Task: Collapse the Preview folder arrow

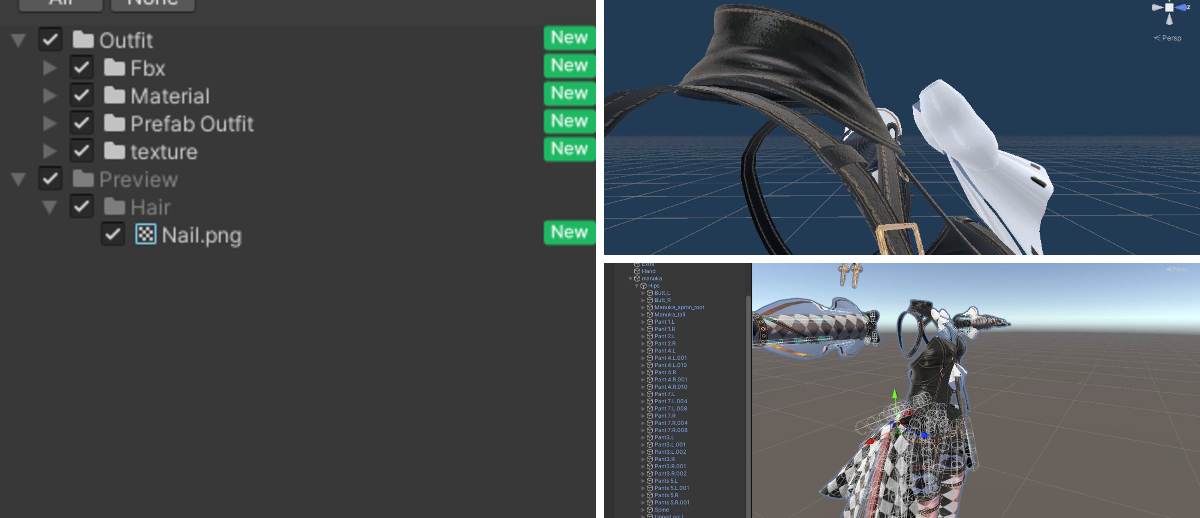Action: [x=18, y=181]
